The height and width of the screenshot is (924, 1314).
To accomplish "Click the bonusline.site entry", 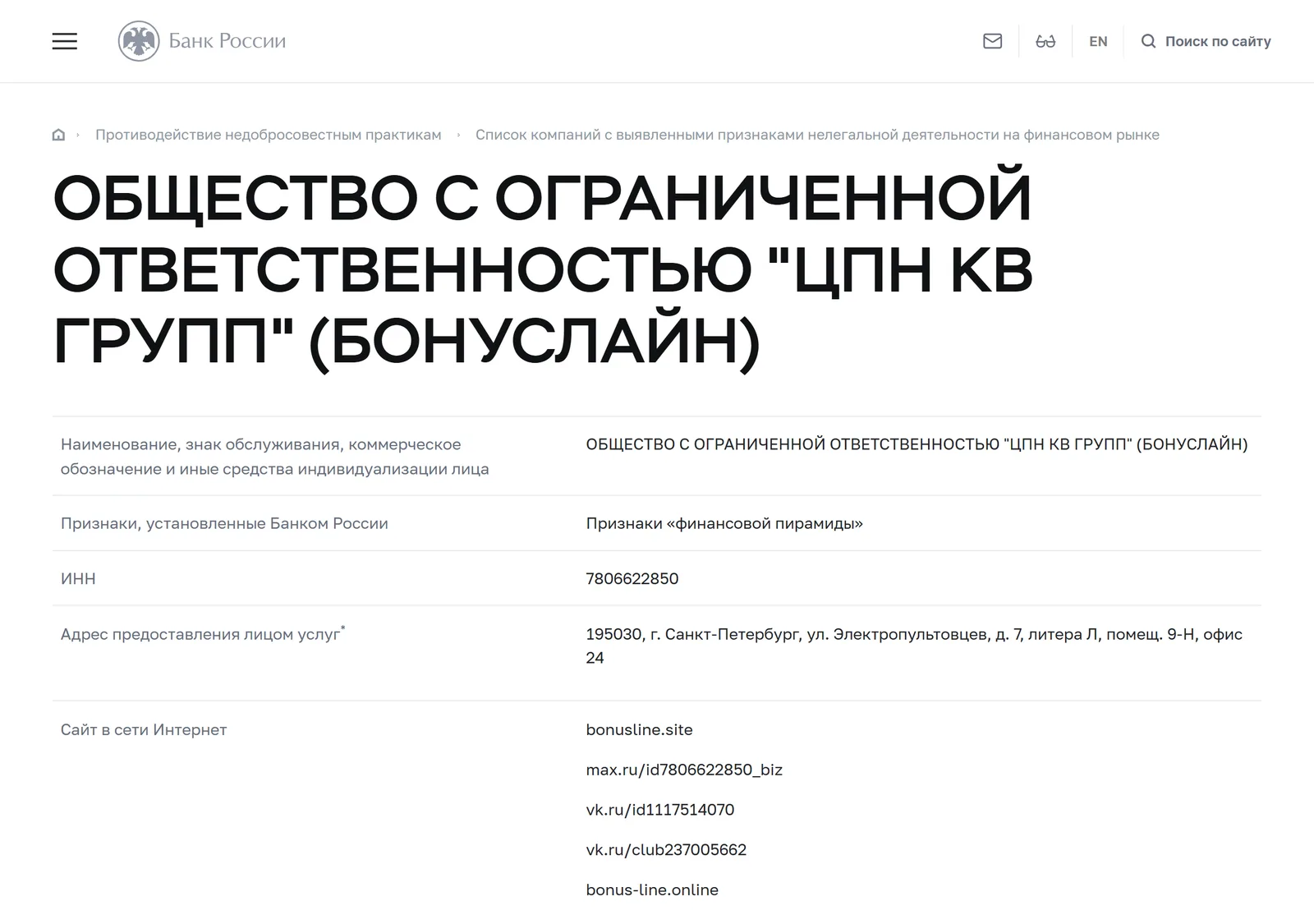I will pos(639,729).
